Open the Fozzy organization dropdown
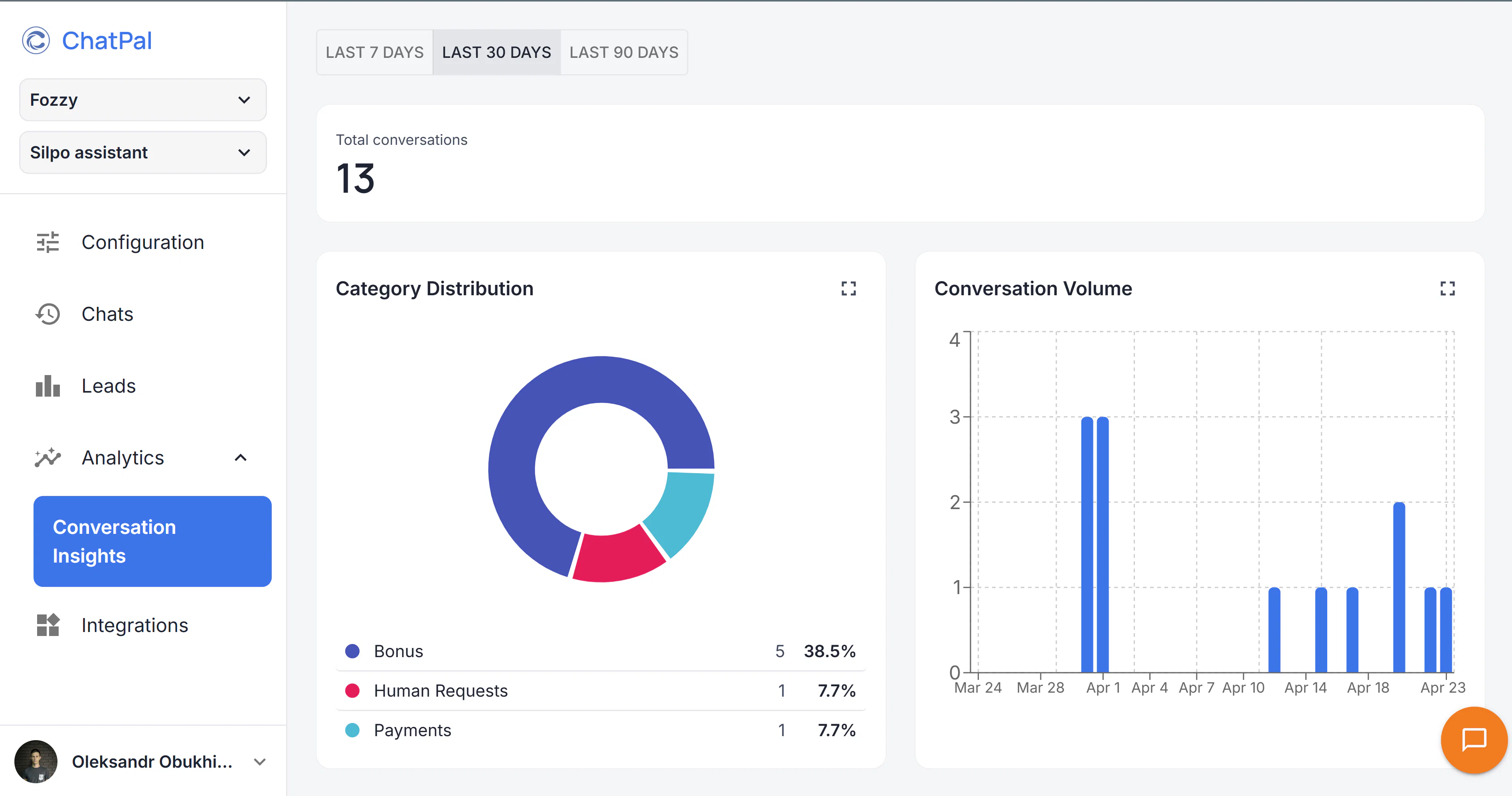The image size is (1512, 796). [x=142, y=100]
